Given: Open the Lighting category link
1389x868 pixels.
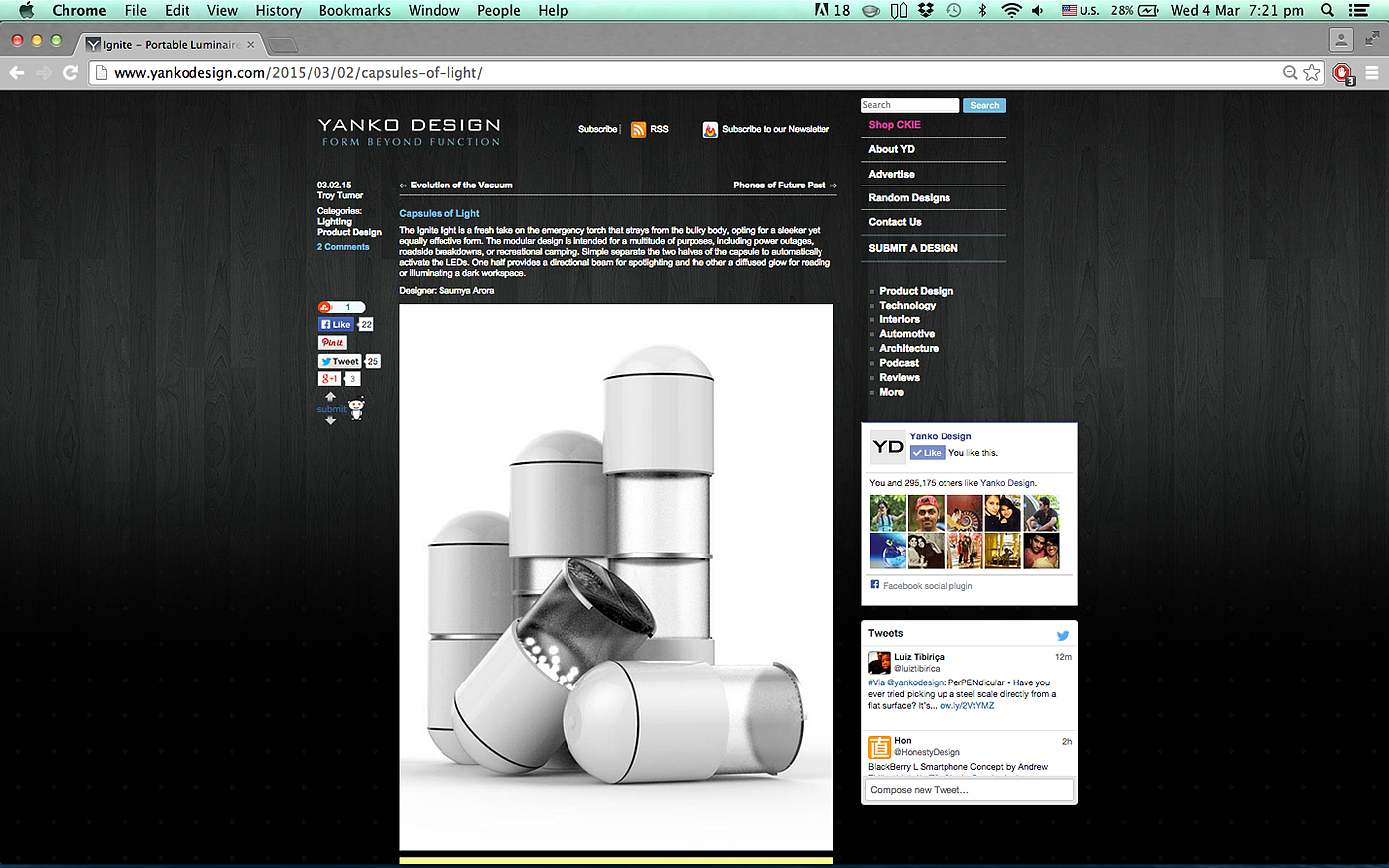Looking at the screenshot, I should tap(334, 222).
